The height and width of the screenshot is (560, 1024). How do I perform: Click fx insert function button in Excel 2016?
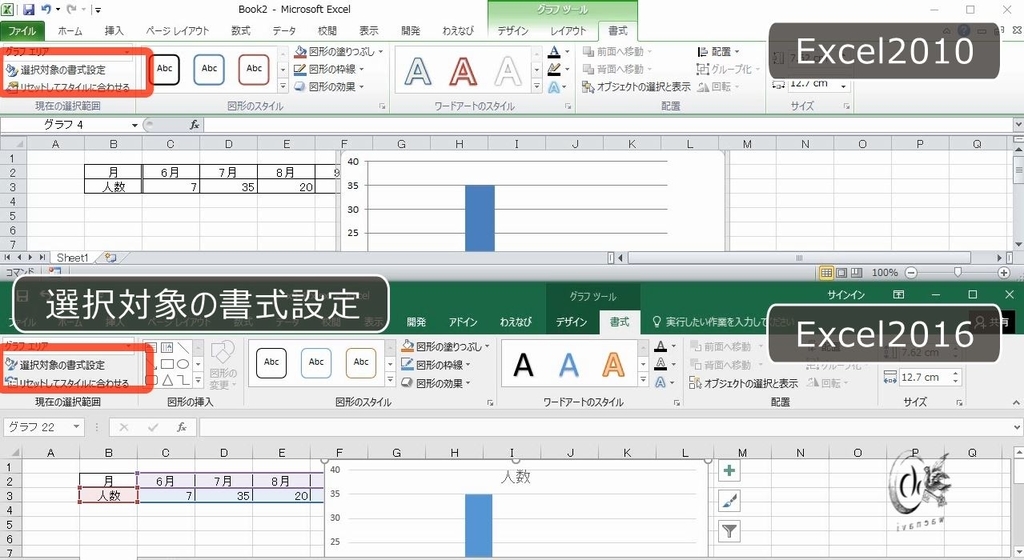pyautogui.click(x=182, y=427)
